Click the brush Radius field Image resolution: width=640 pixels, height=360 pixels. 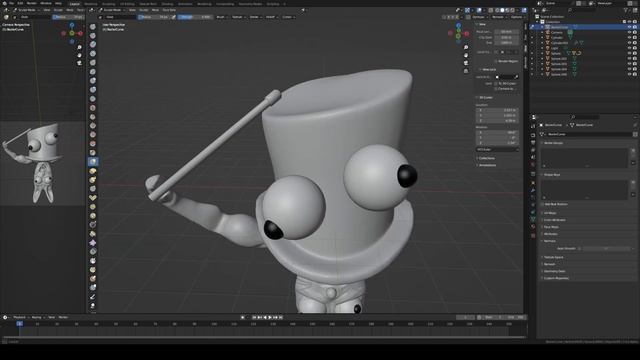pyautogui.click(x=153, y=17)
